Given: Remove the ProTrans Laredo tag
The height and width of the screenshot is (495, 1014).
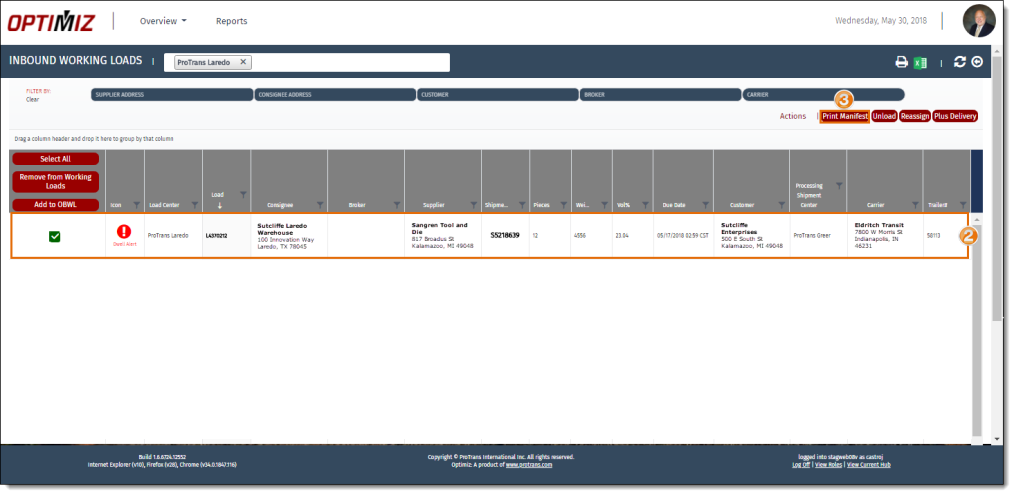Looking at the screenshot, I should pyautogui.click(x=243, y=62).
